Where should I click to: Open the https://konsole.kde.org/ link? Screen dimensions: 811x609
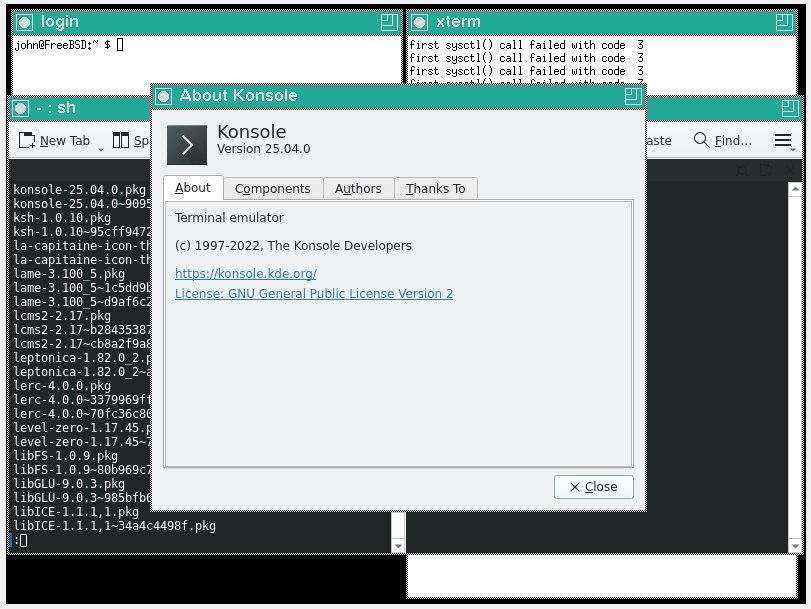click(x=246, y=273)
